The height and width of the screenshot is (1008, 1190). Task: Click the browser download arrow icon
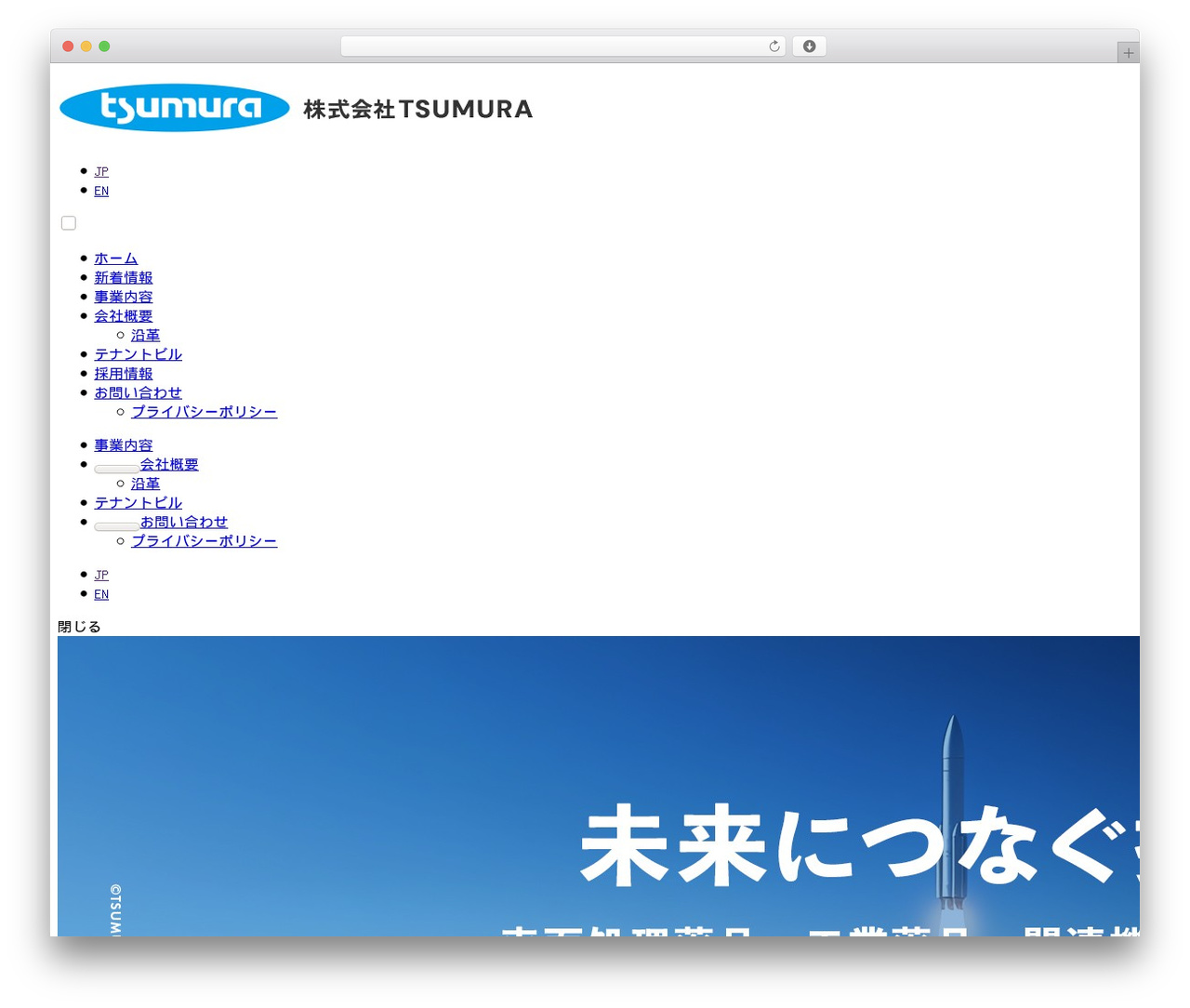(x=809, y=46)
